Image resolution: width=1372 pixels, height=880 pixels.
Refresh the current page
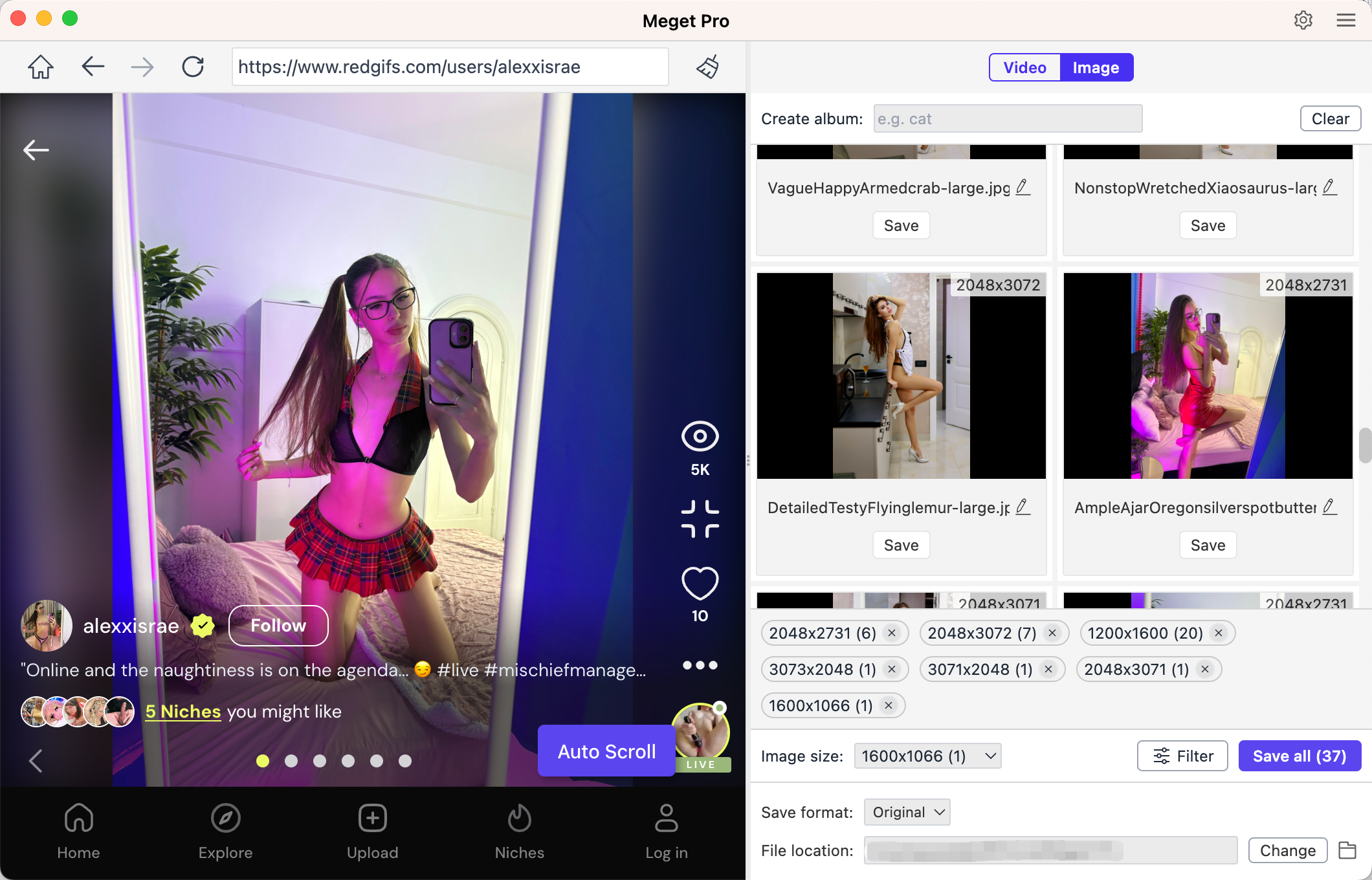coord(194,66)
